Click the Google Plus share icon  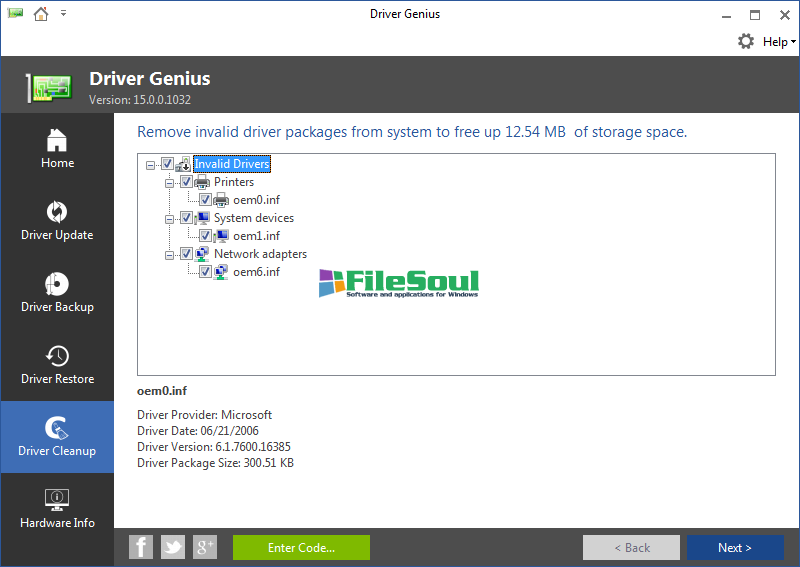tap(205, 547)
